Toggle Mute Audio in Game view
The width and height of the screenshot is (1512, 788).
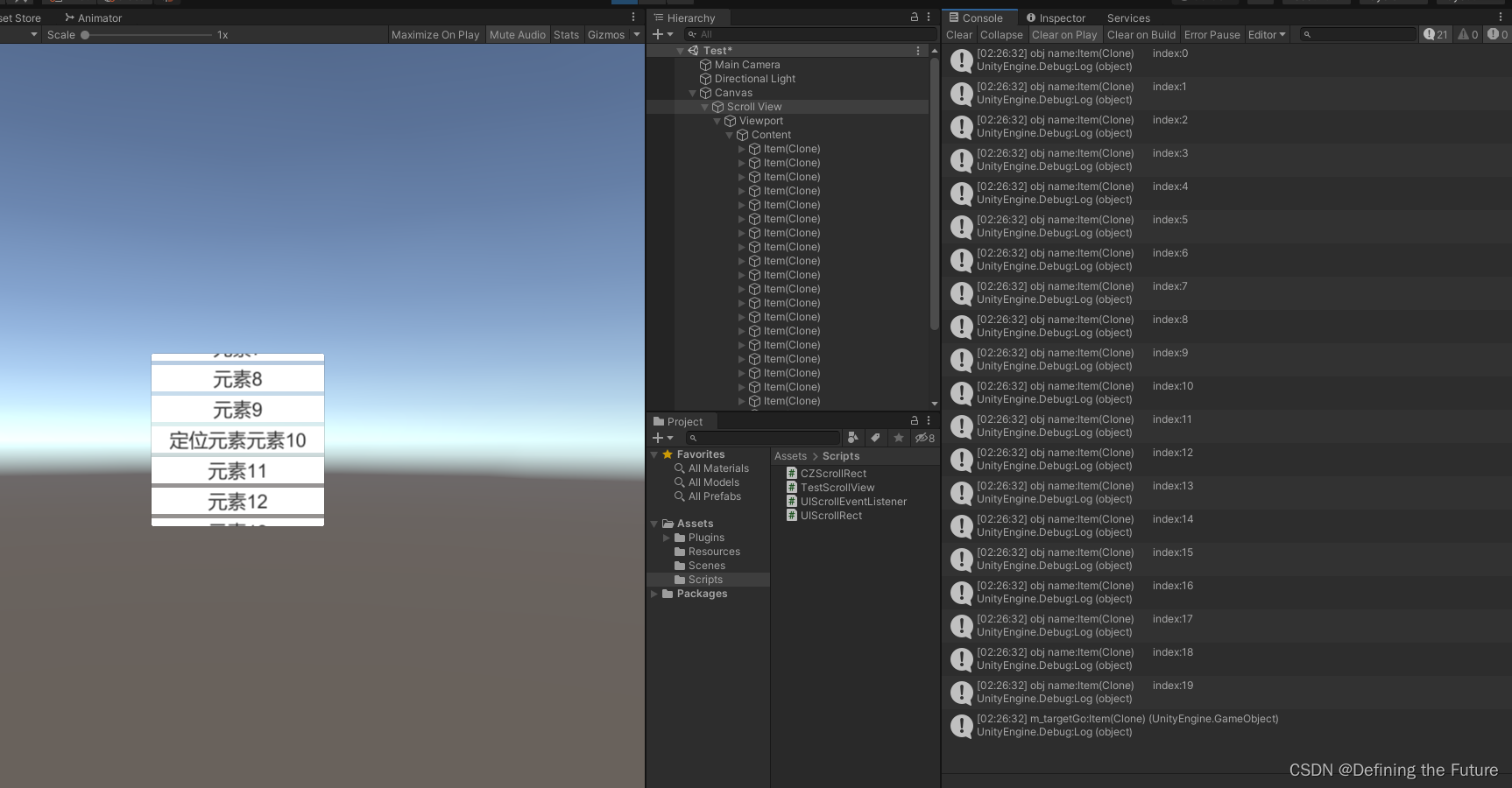coord(517,35)
